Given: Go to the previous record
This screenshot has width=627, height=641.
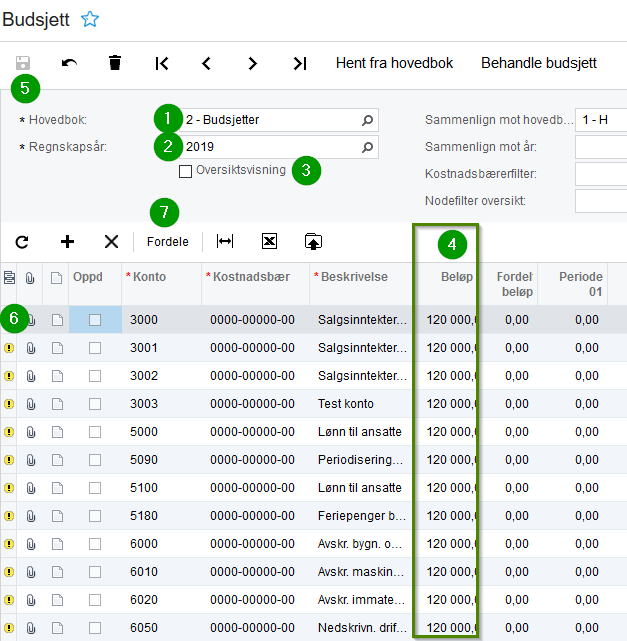Looking at the screenshot, I should click(x=206, y=63).
